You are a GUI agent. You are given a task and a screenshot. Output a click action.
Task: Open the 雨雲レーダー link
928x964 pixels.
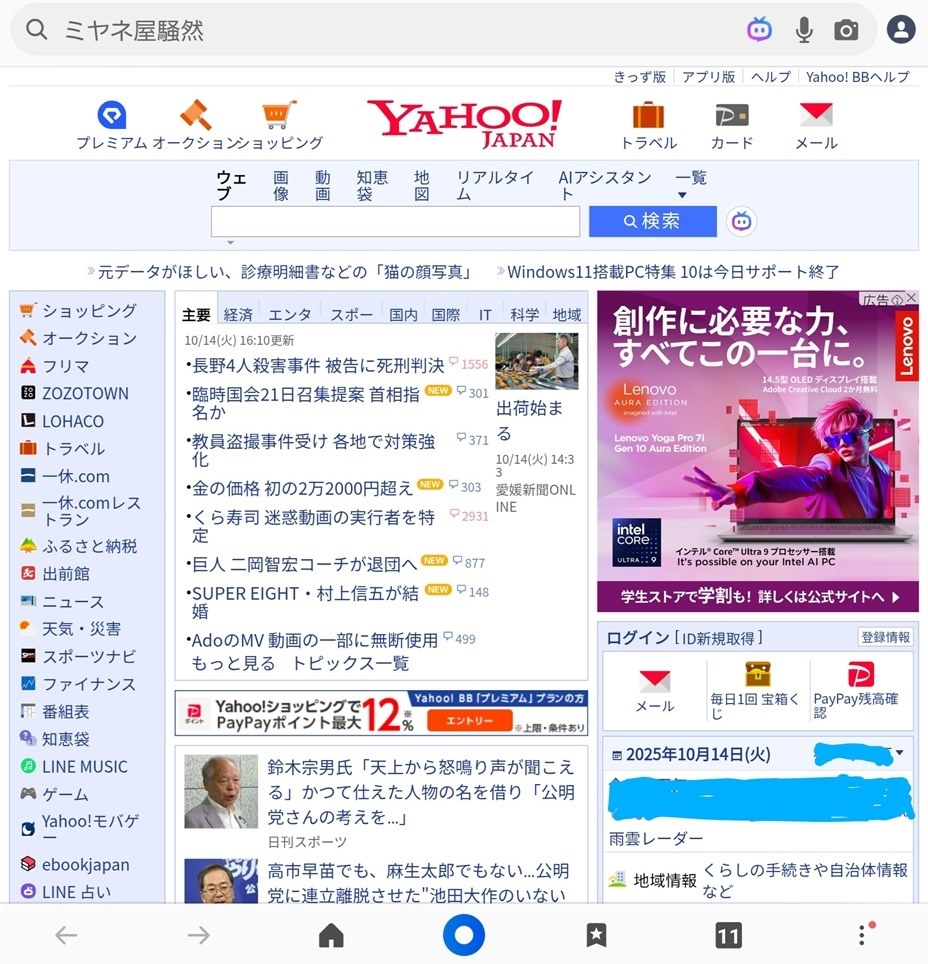[656, 839]
